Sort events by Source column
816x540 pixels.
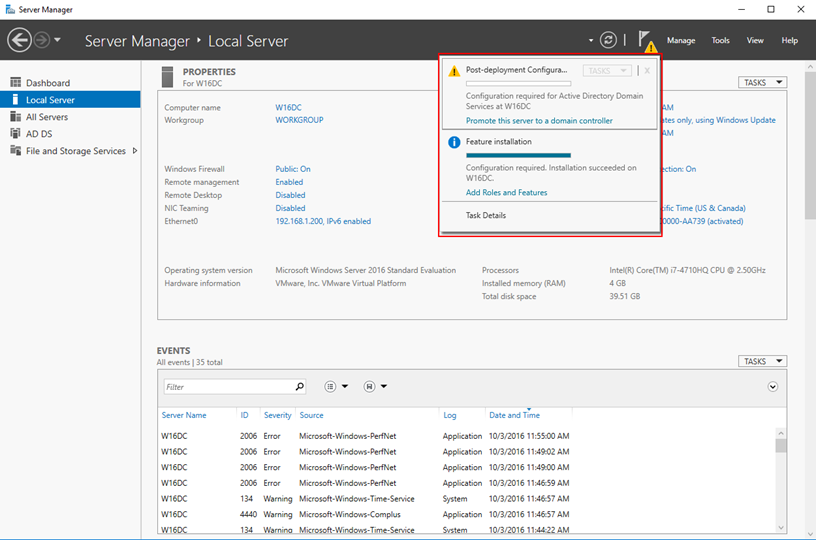311,415
